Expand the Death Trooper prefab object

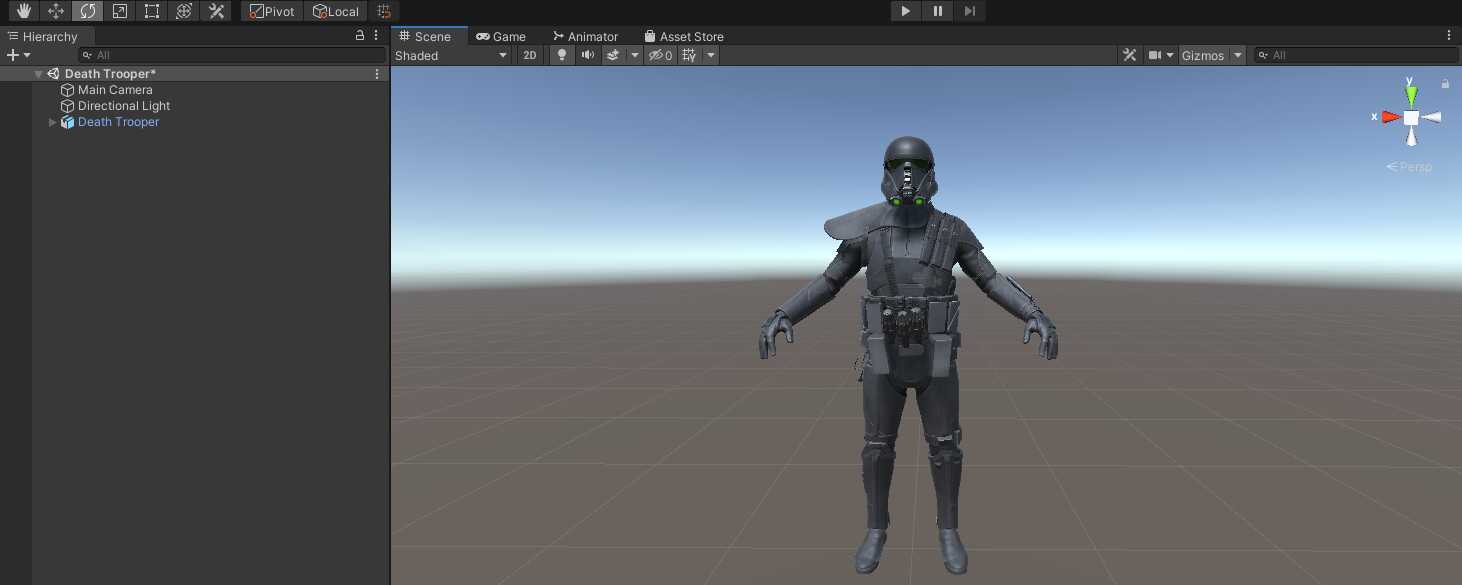[x=53, y=122]
